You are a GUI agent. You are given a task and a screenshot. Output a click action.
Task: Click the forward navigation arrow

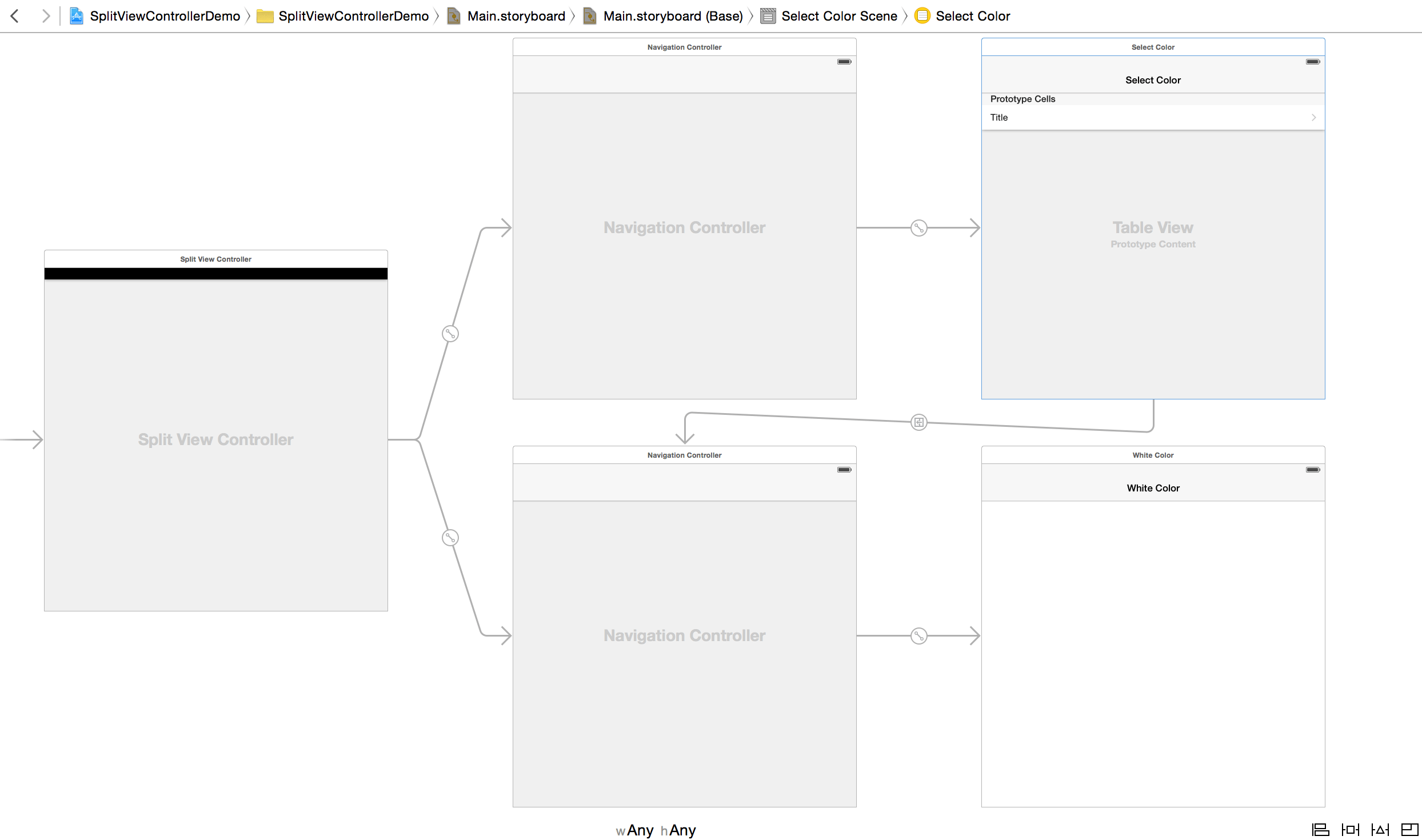(x=46, y=15)
